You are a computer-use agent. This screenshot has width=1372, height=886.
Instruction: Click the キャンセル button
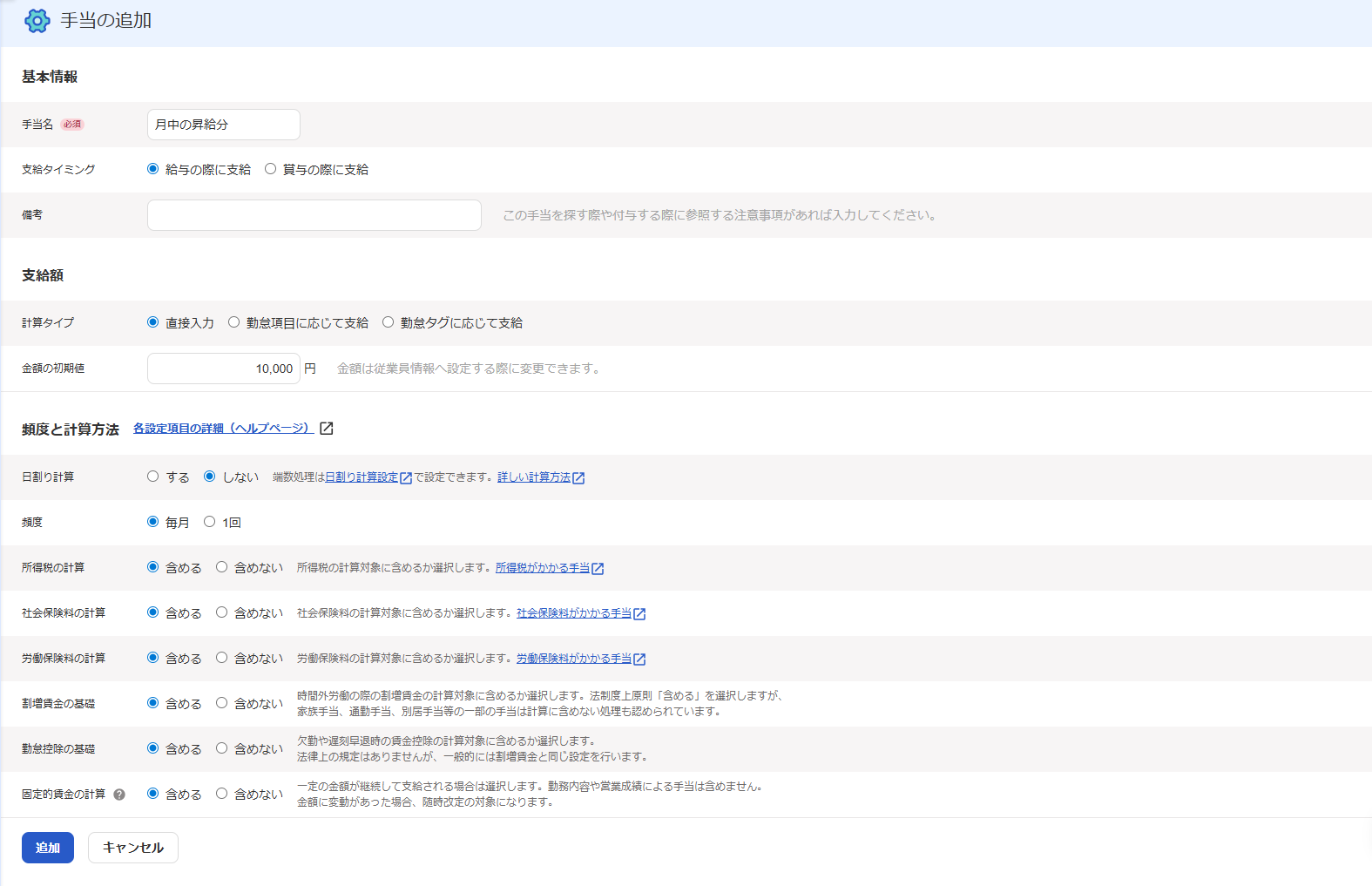(x=133, y=848)
